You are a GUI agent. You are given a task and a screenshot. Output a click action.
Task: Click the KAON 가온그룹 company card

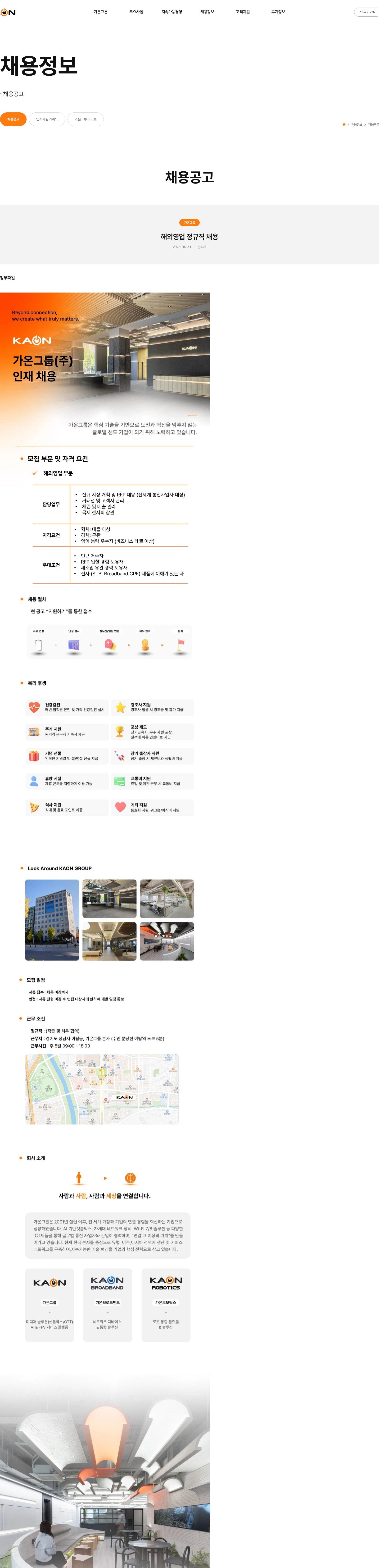pyautogui.click(x=49, y=1305)
